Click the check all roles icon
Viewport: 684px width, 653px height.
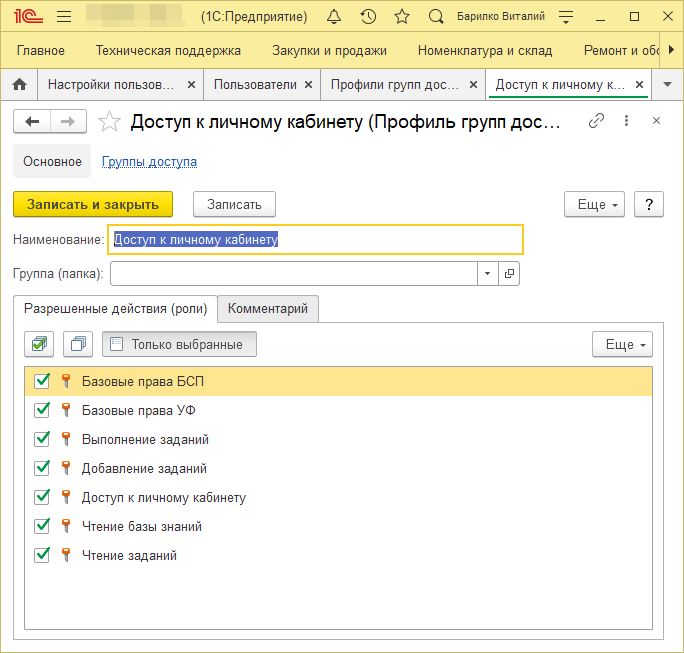point(40,344)
